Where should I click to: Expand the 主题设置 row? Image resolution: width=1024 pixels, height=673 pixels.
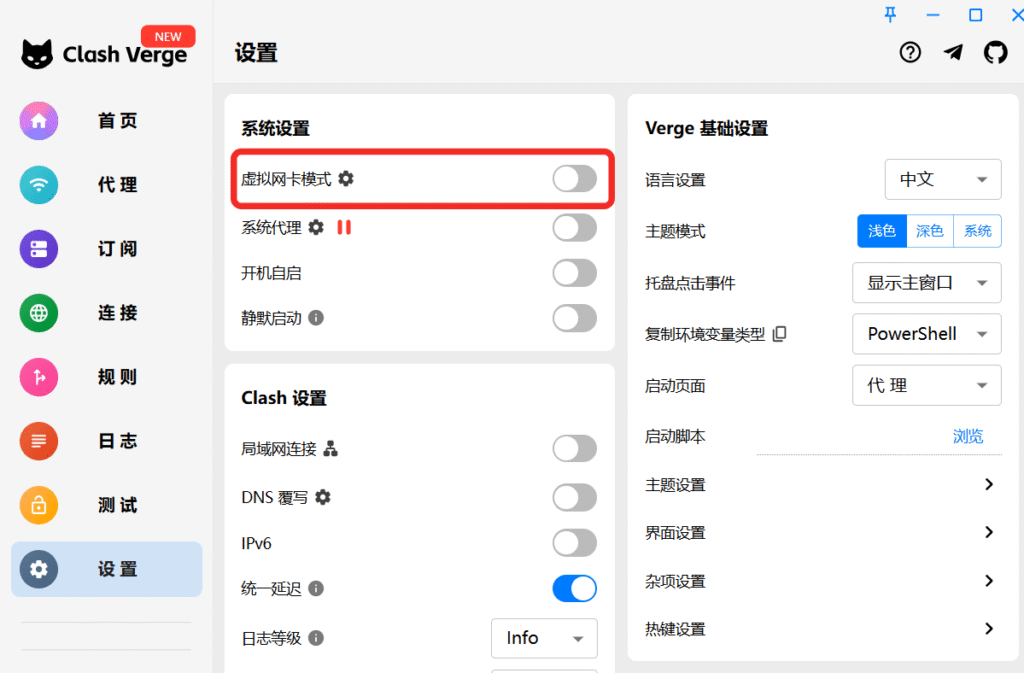tap(988, 485)
